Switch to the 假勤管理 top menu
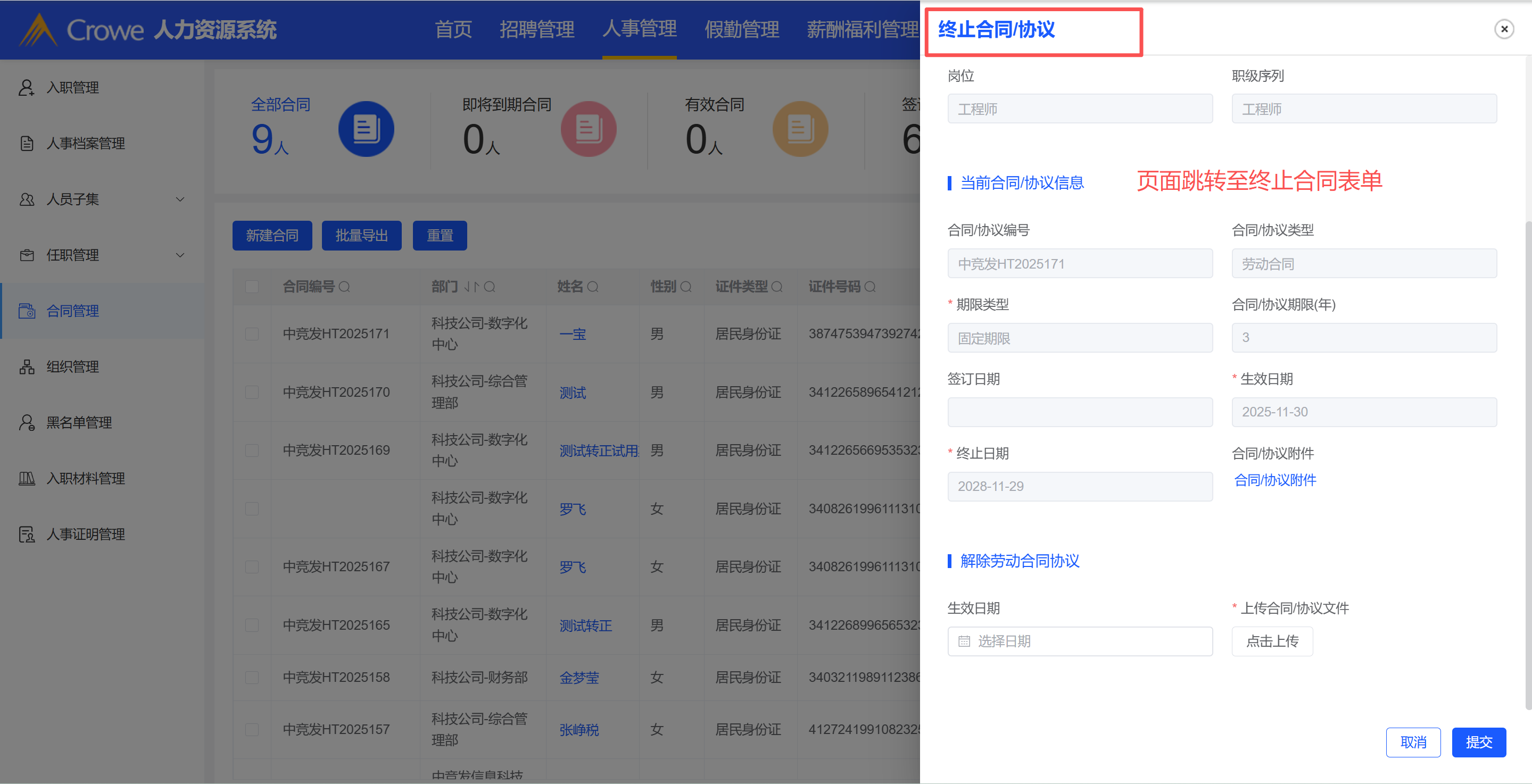1532x784 pixels. click(x=742, y=29)
